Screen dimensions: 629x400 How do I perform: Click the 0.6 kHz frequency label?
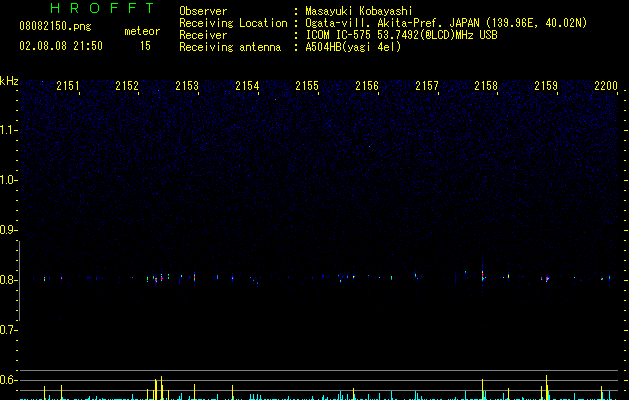click(x=8, y=380)
